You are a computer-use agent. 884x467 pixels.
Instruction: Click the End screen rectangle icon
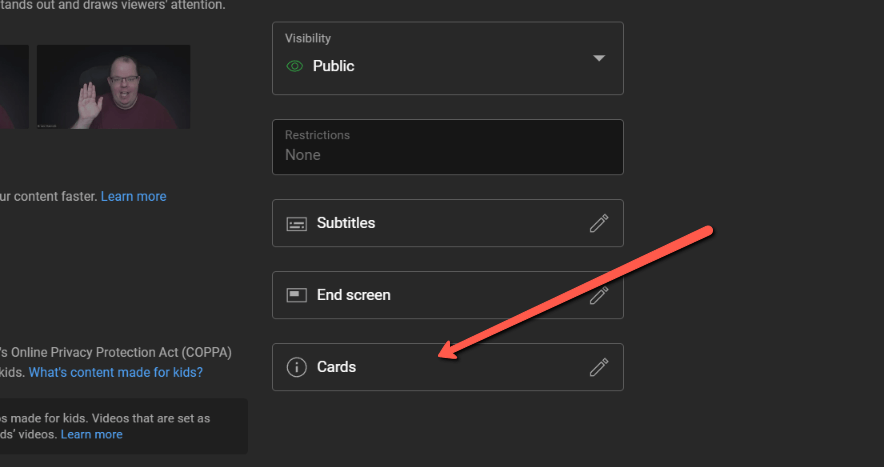297,295
